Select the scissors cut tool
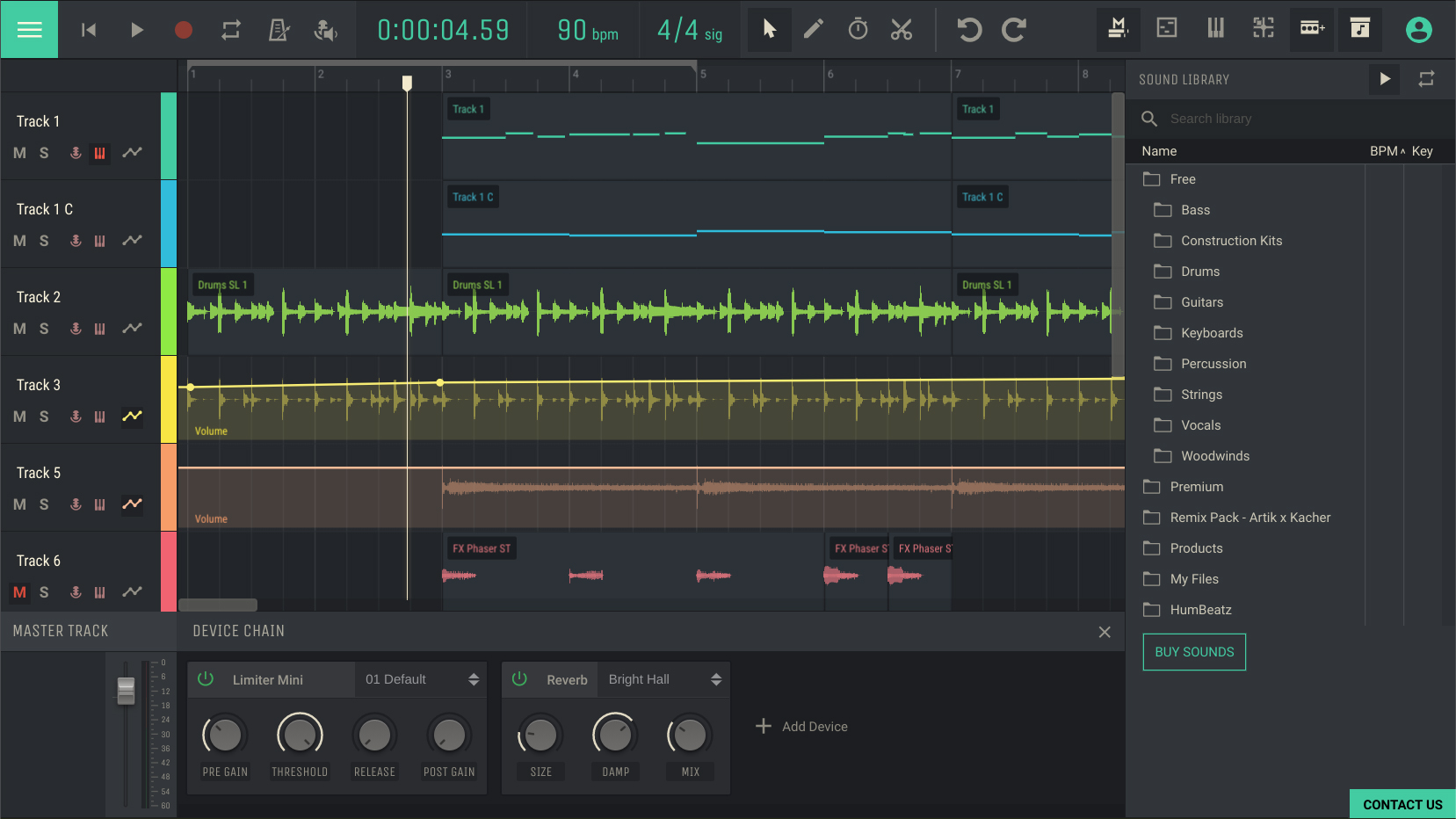The image size is (1456, 819). tap(902, 30)
